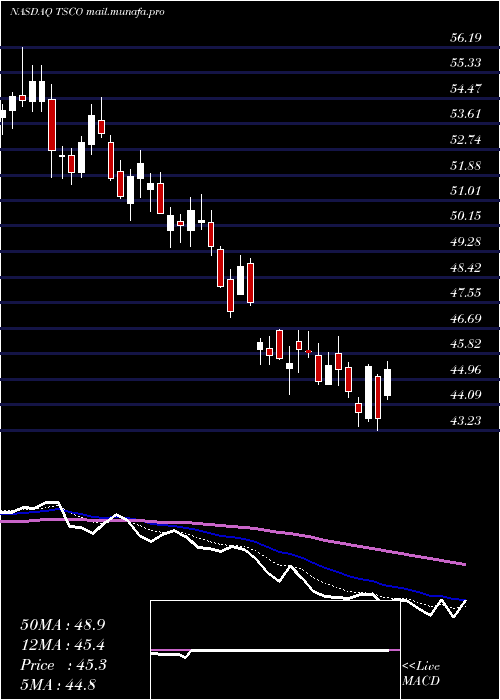The height and width of the screenshot is (700, 500).
Task: Click the 12MA : 45.4 readout
Action: [x=63, y=645]
